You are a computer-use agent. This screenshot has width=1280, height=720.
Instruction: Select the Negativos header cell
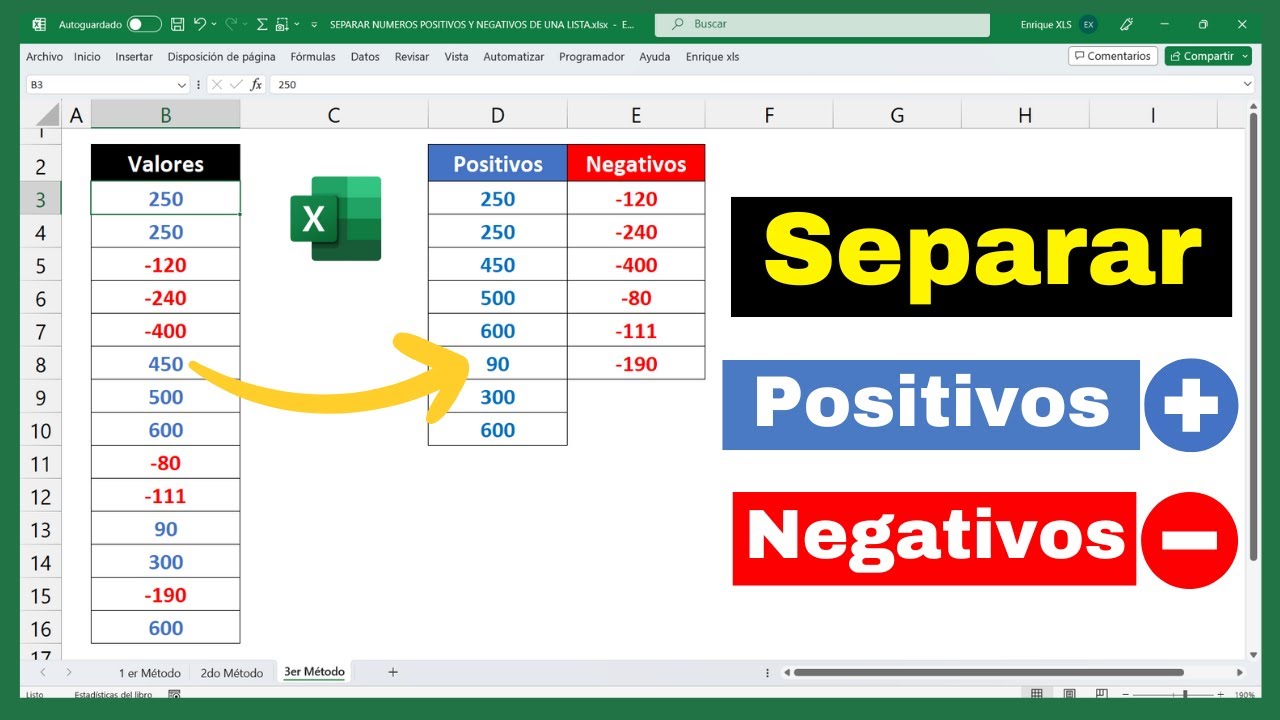[636, 164]
